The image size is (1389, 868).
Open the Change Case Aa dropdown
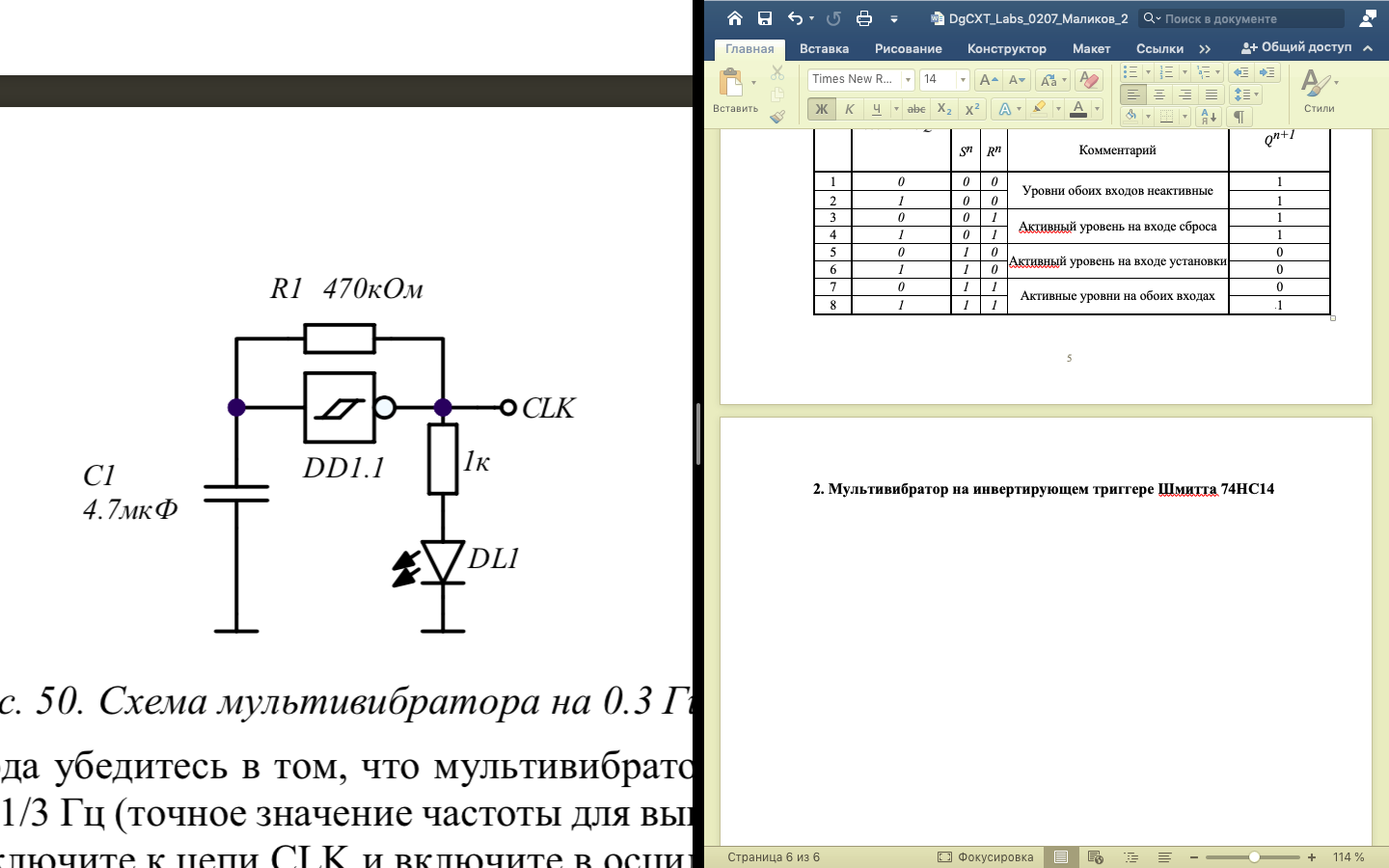point(1052,80)
